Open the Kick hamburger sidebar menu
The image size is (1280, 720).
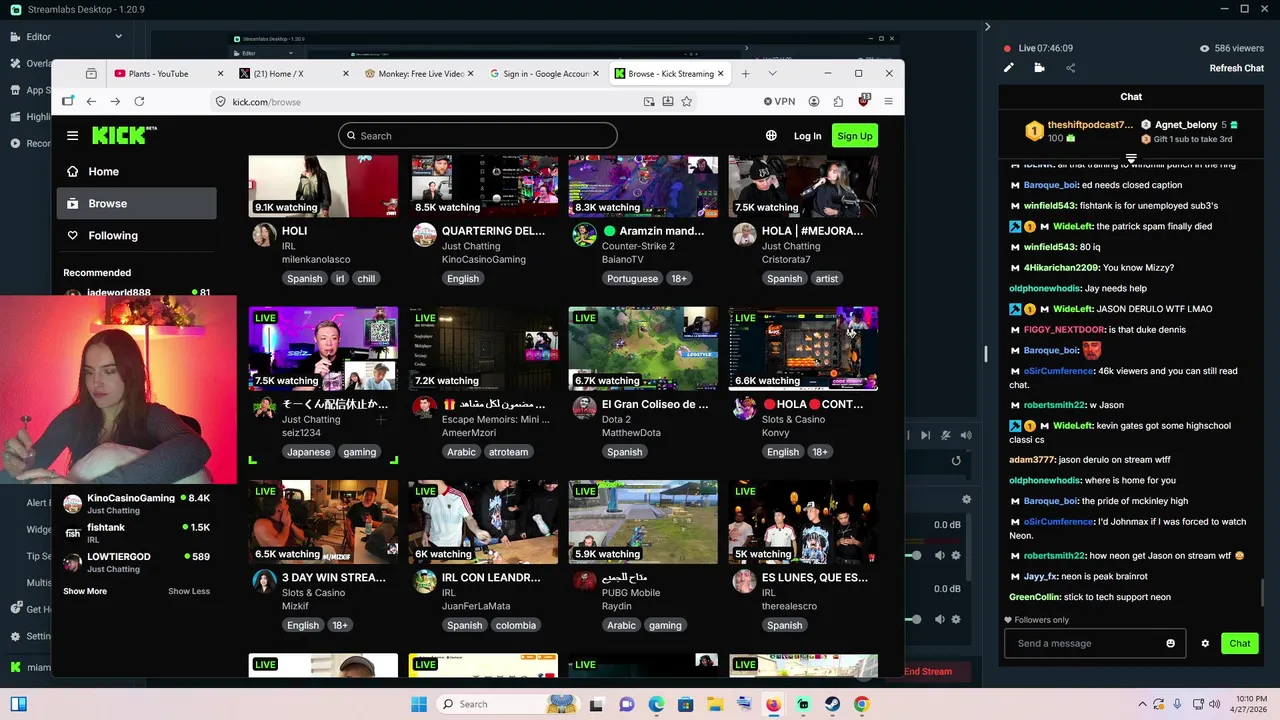coord(72,136)
